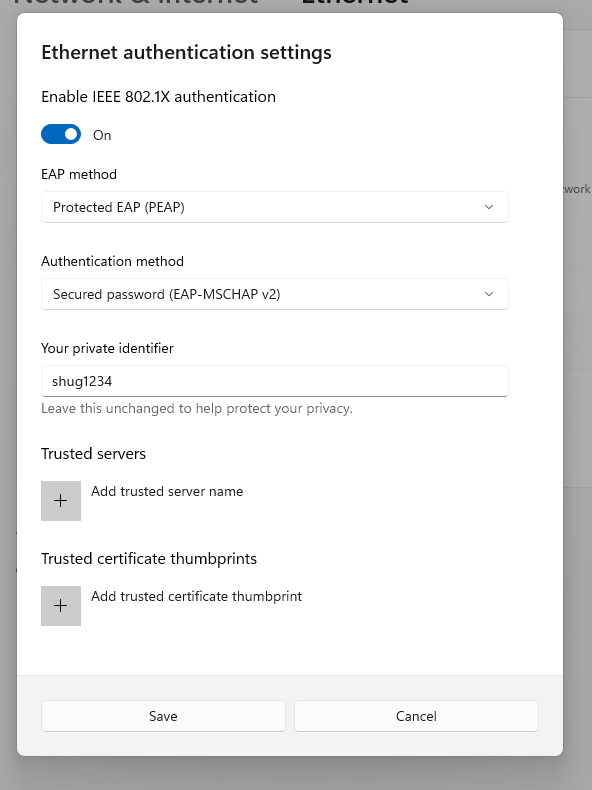Click the EAP method label
This screenshot has width=592, height=790.
click(79, 174)
